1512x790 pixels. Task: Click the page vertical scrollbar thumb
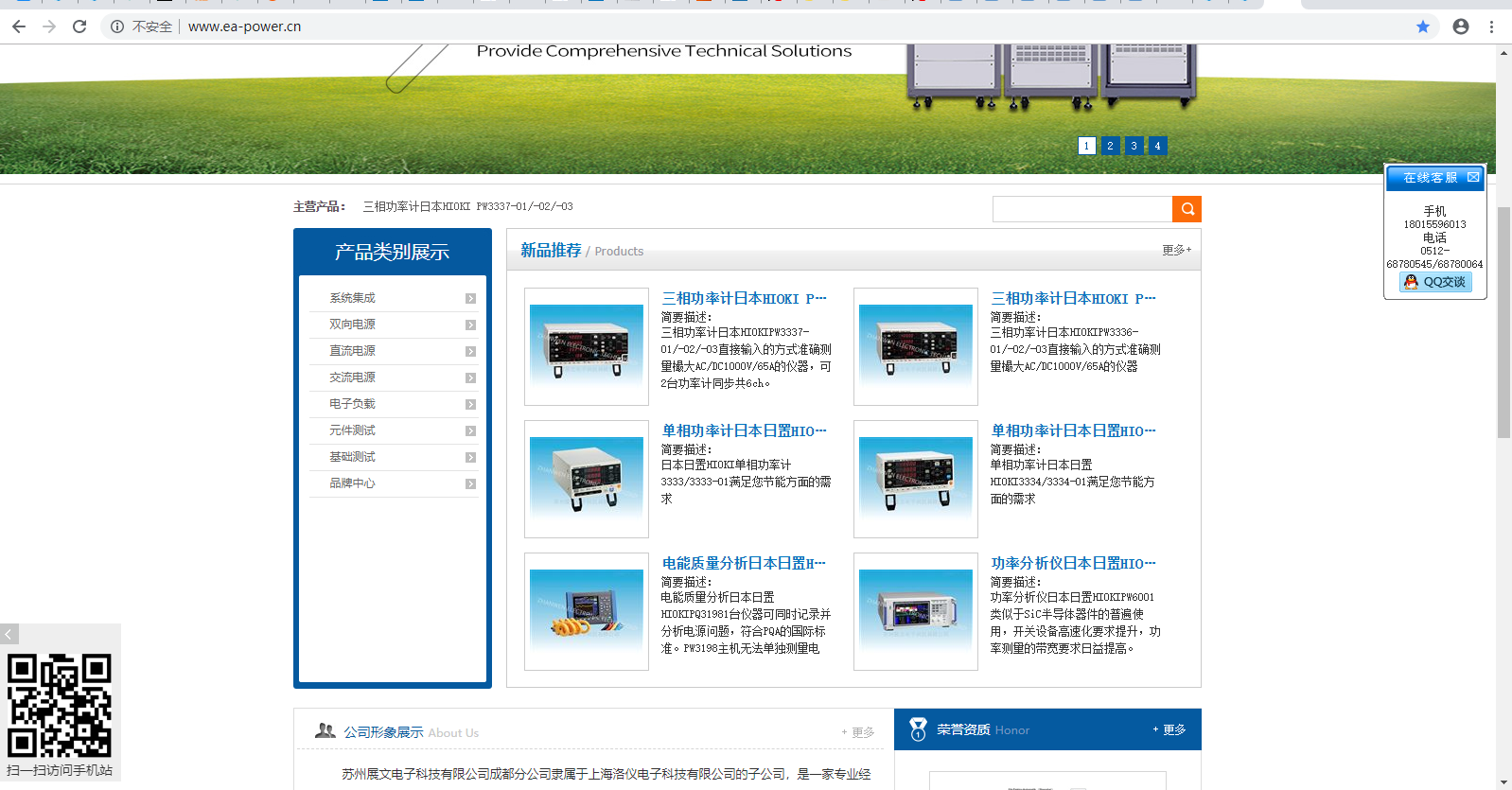click(x=1503, y=322)
